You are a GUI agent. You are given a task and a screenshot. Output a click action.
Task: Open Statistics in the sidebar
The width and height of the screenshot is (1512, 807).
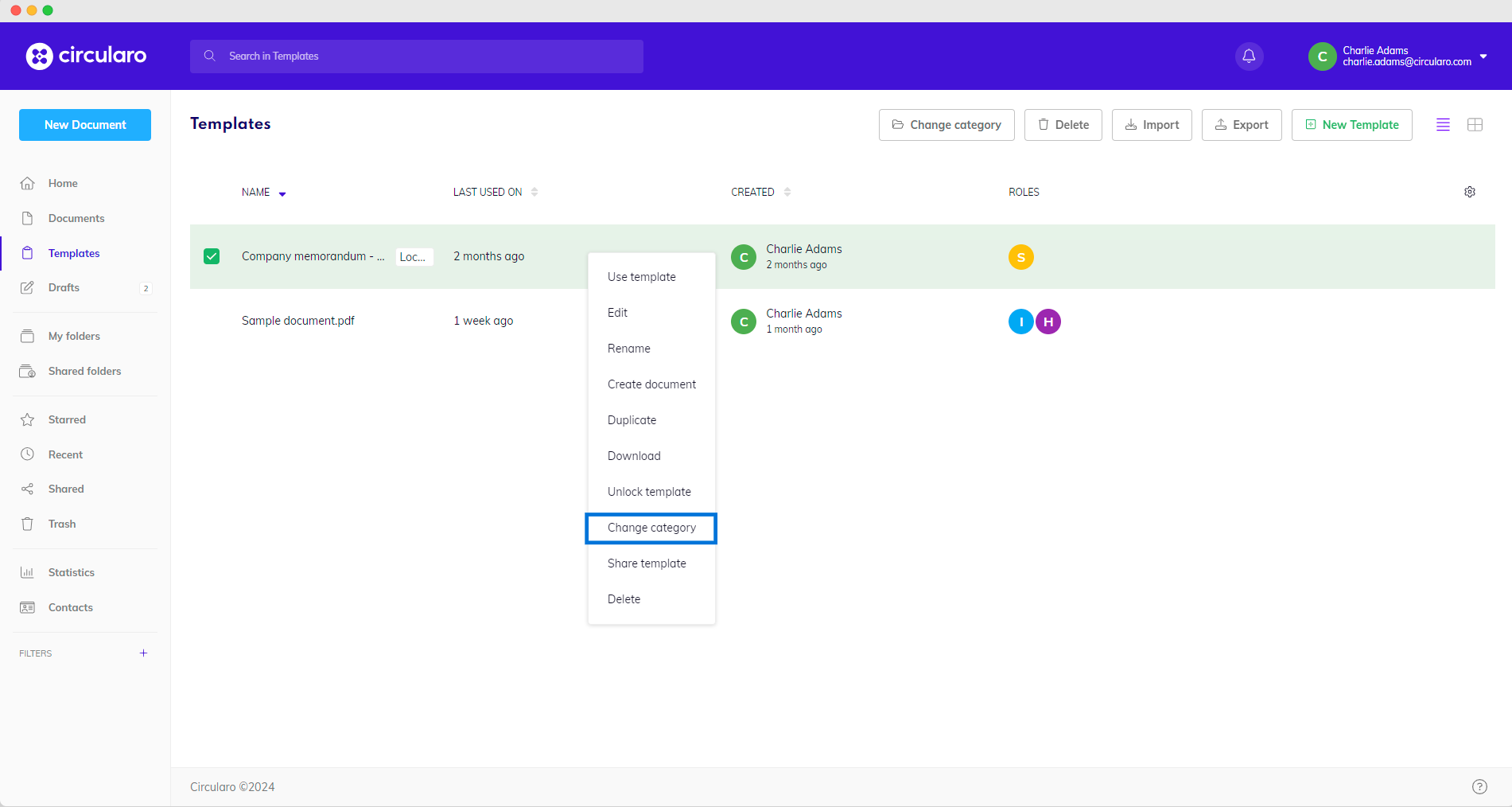click(x=71, y=572)
